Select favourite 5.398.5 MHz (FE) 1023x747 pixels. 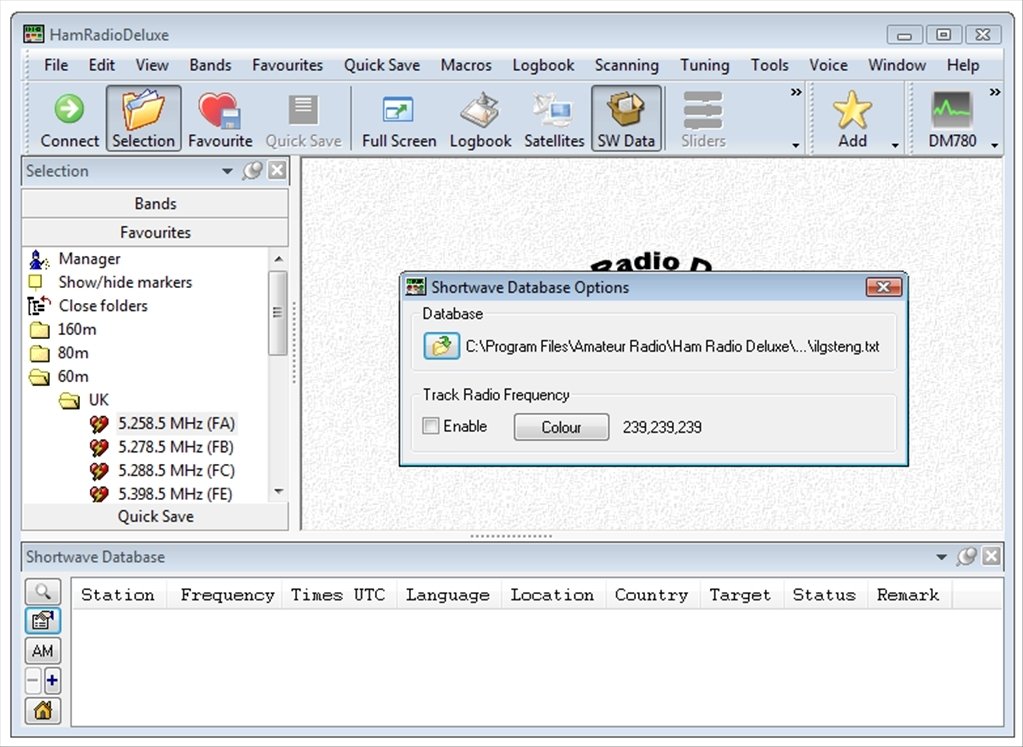pyautogui.click(x=176, y=494)
